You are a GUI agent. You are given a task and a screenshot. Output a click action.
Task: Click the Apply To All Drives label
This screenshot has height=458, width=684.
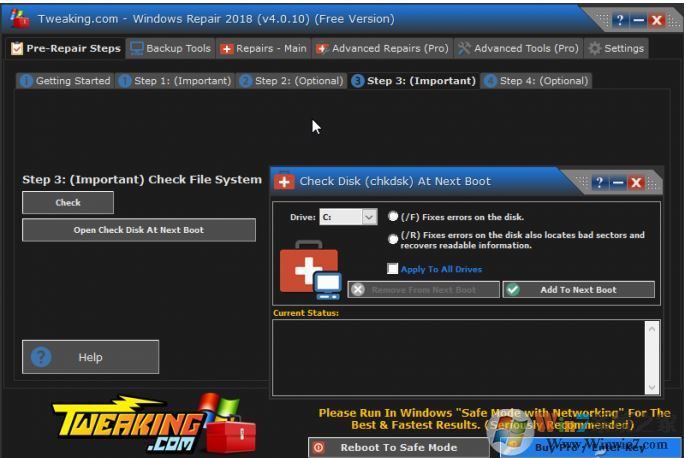[441, 269]
